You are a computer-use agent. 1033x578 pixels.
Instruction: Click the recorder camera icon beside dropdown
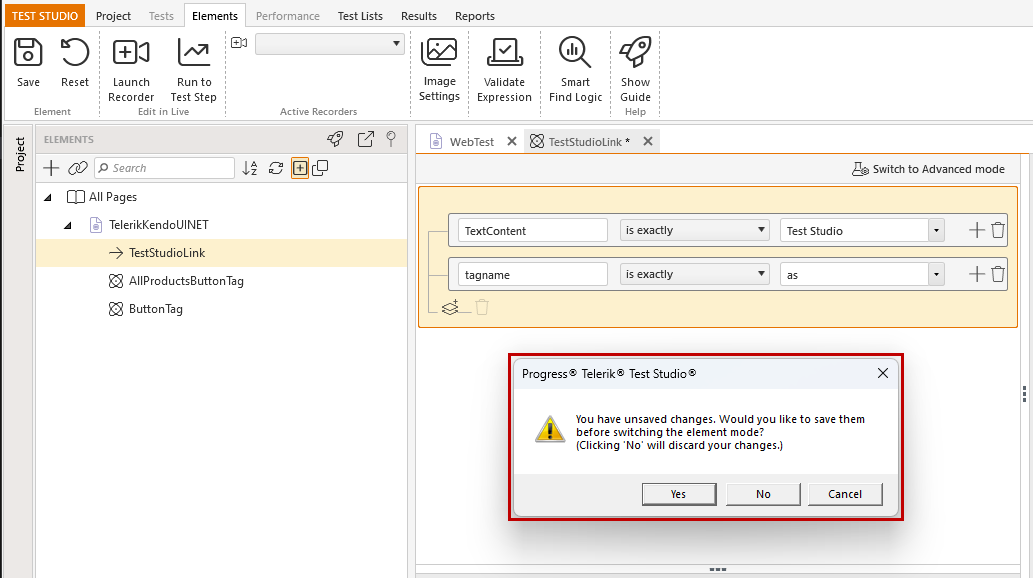(239, 43)
